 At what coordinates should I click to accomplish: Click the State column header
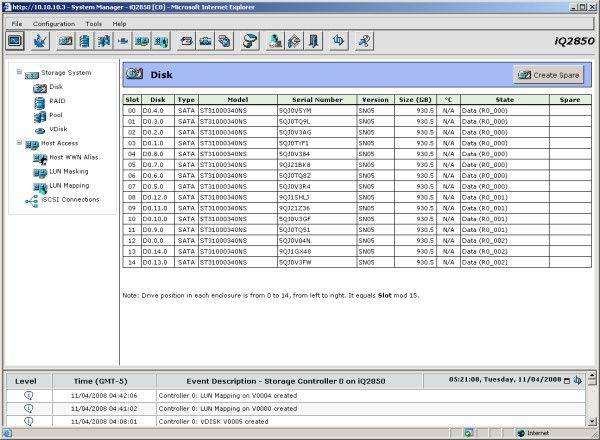pos(505,100)
